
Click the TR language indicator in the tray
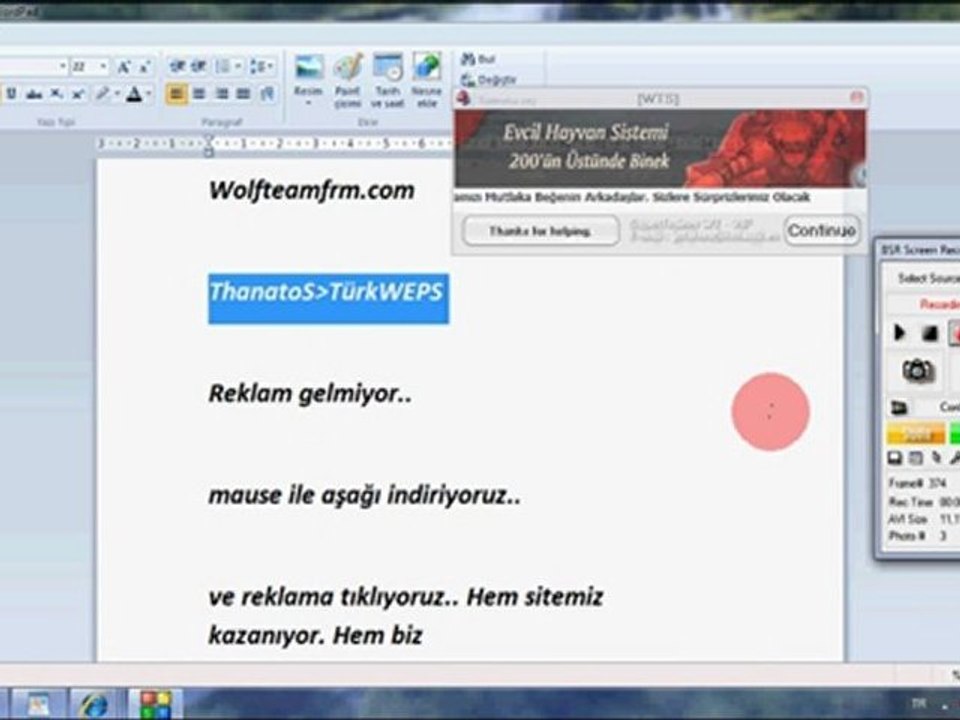919,703
